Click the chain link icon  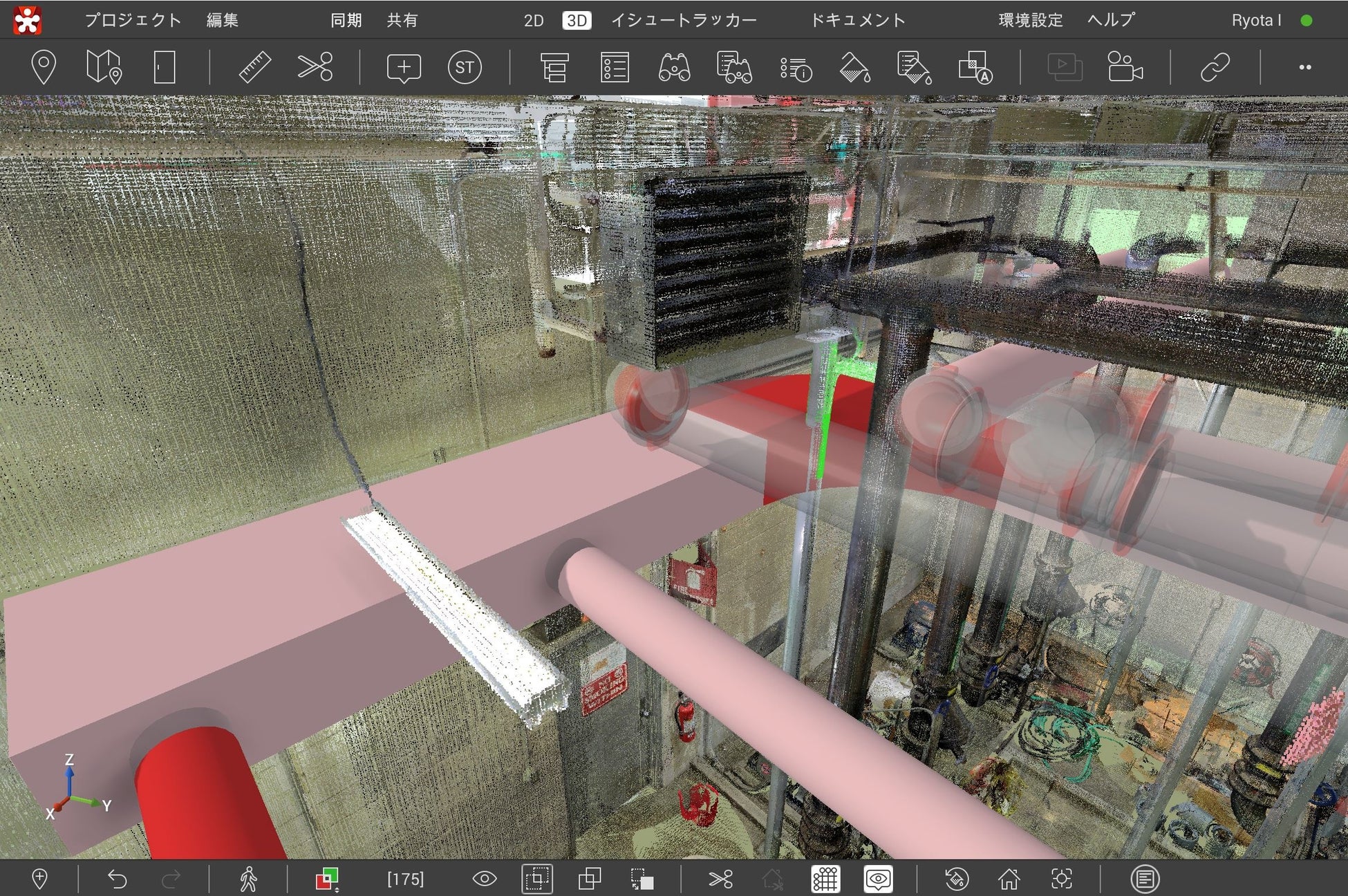1215,68
